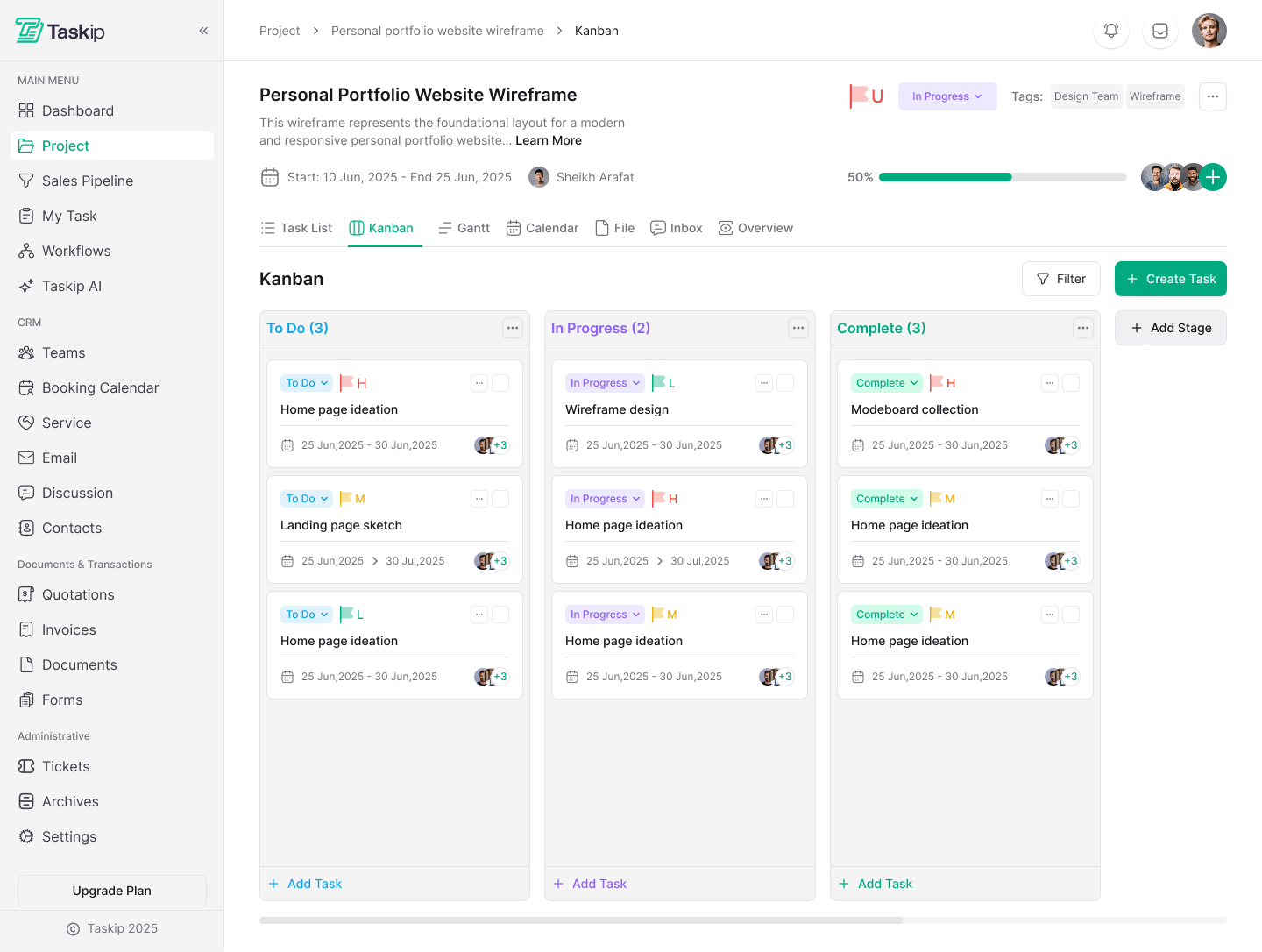Image resolution: width=1262 pixels, height=952 pixels.
Task: Open Complete status dropdown on Modeboard collection
Action: (x=886, y=383)
